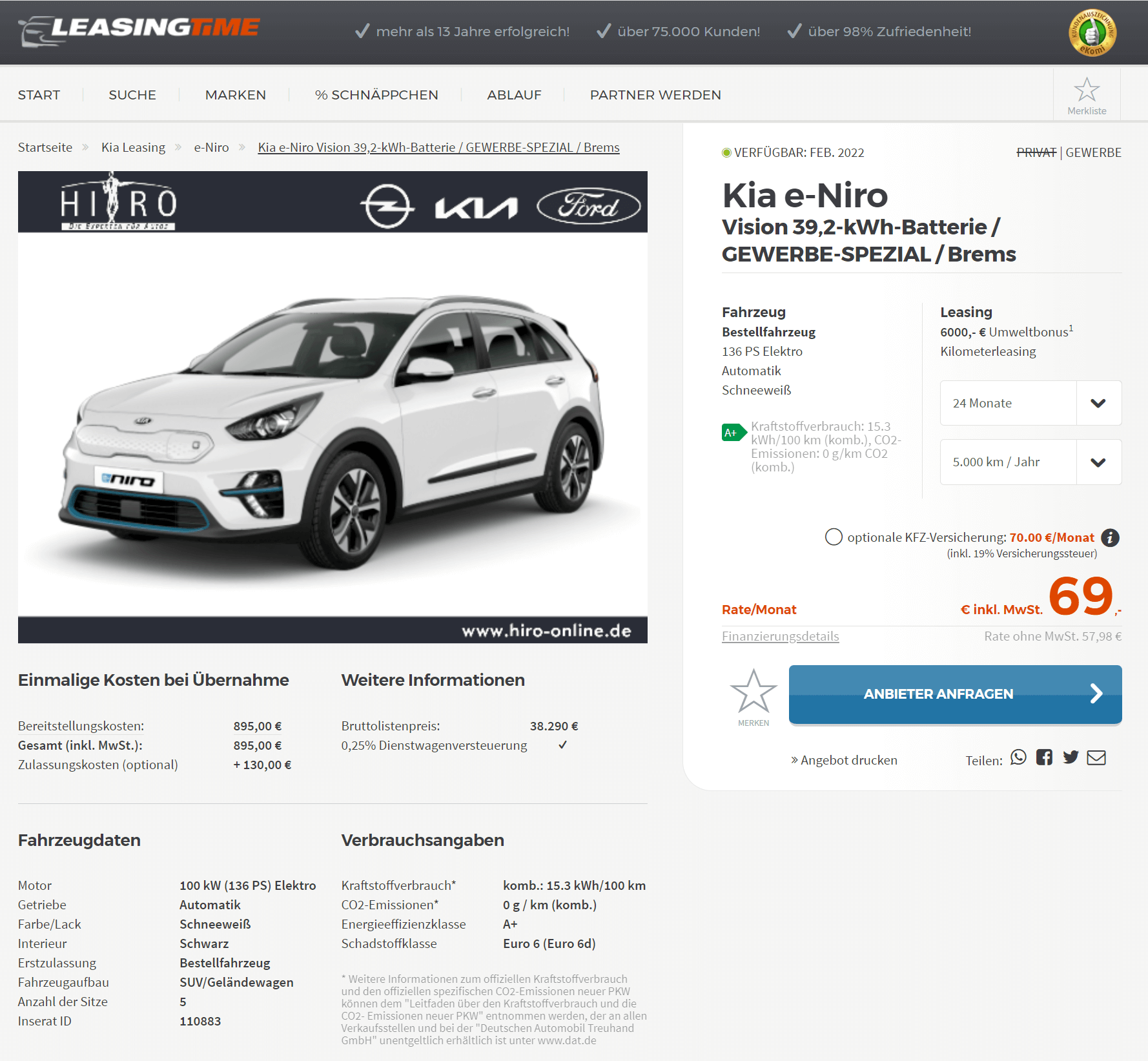The width and height of the screenshot is (1148, 1061).
Task: Enable optionale KFZ-Versicherung radio button
Action: 834,537
